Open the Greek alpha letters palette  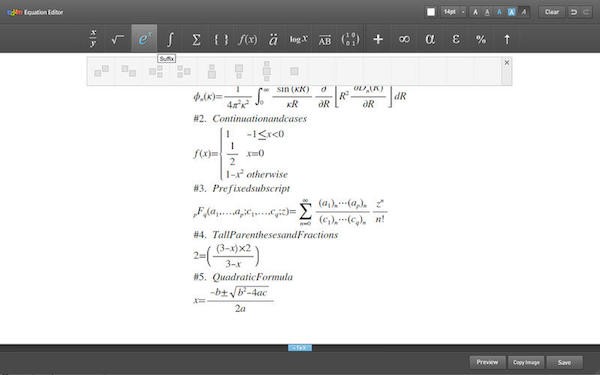click(x=430, y=39)
